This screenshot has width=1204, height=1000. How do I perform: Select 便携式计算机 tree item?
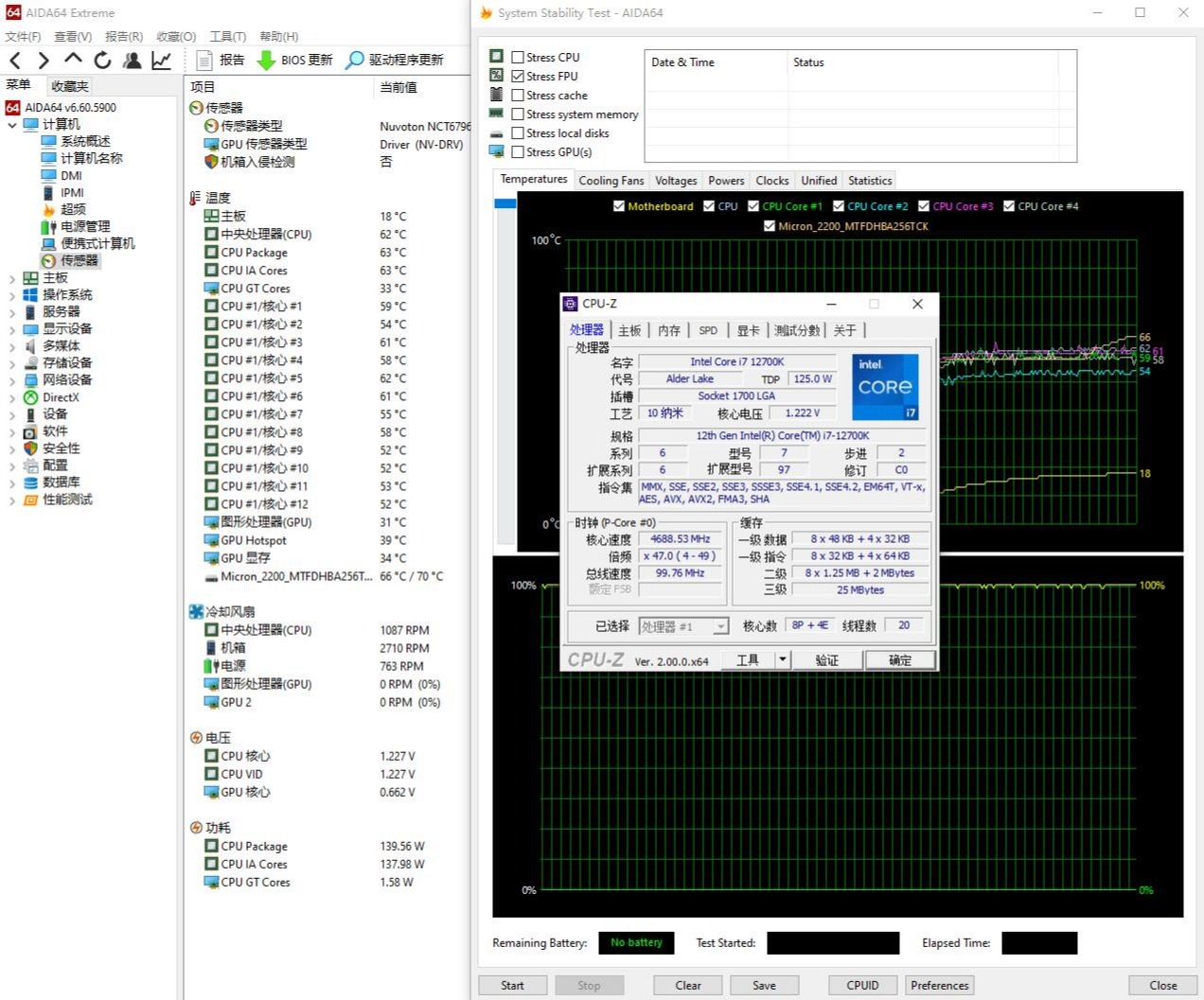tap(97, 243)
